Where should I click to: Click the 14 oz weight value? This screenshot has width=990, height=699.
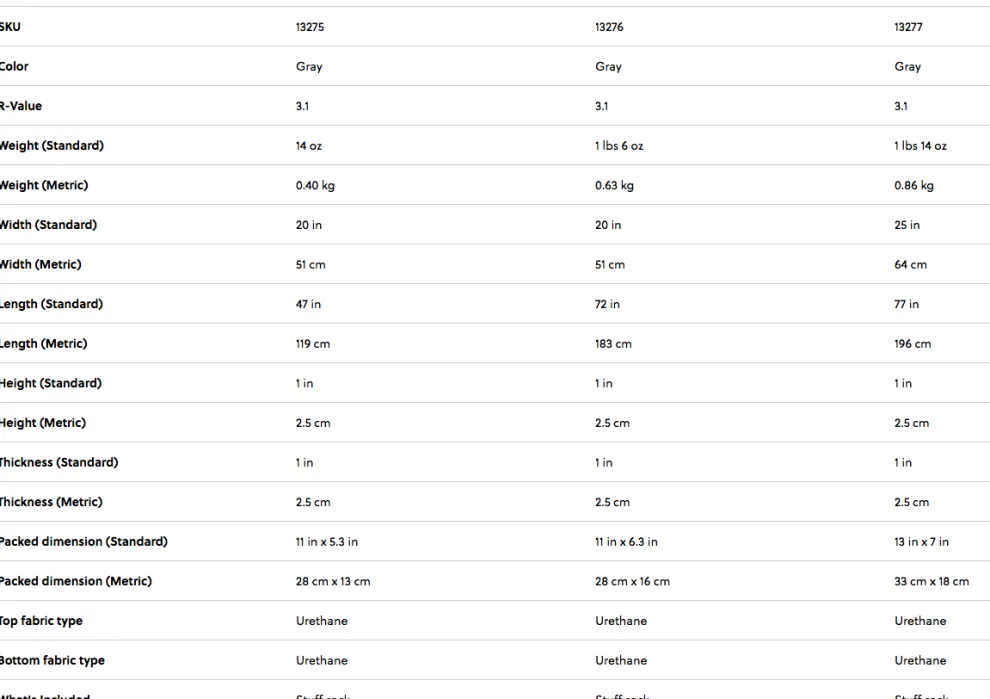point(309,146)
